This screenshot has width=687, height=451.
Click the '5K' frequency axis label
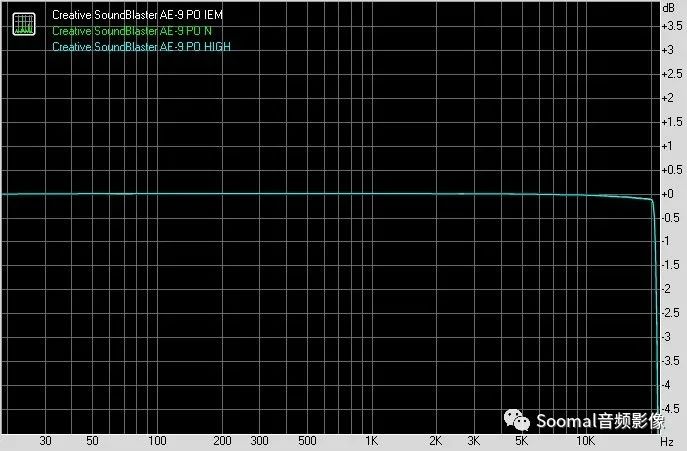521,440
